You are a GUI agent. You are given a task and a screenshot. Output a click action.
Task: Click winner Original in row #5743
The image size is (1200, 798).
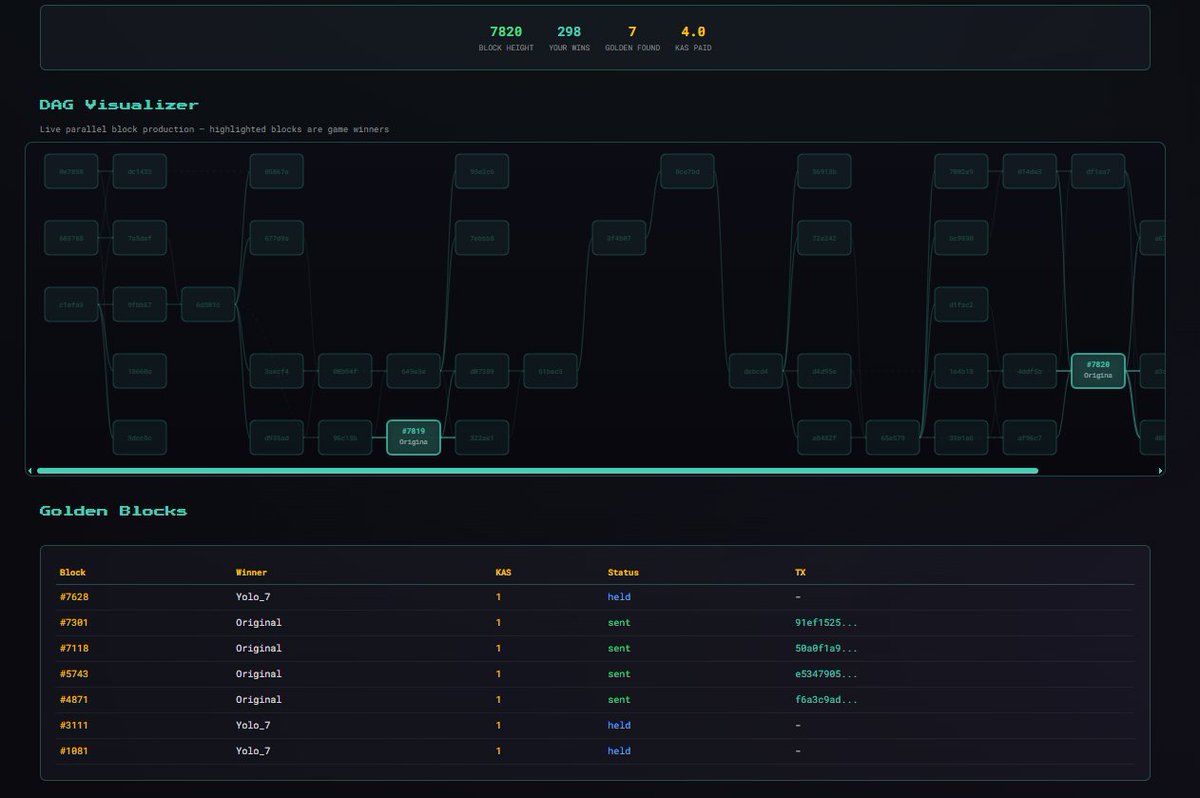[259, 674]
